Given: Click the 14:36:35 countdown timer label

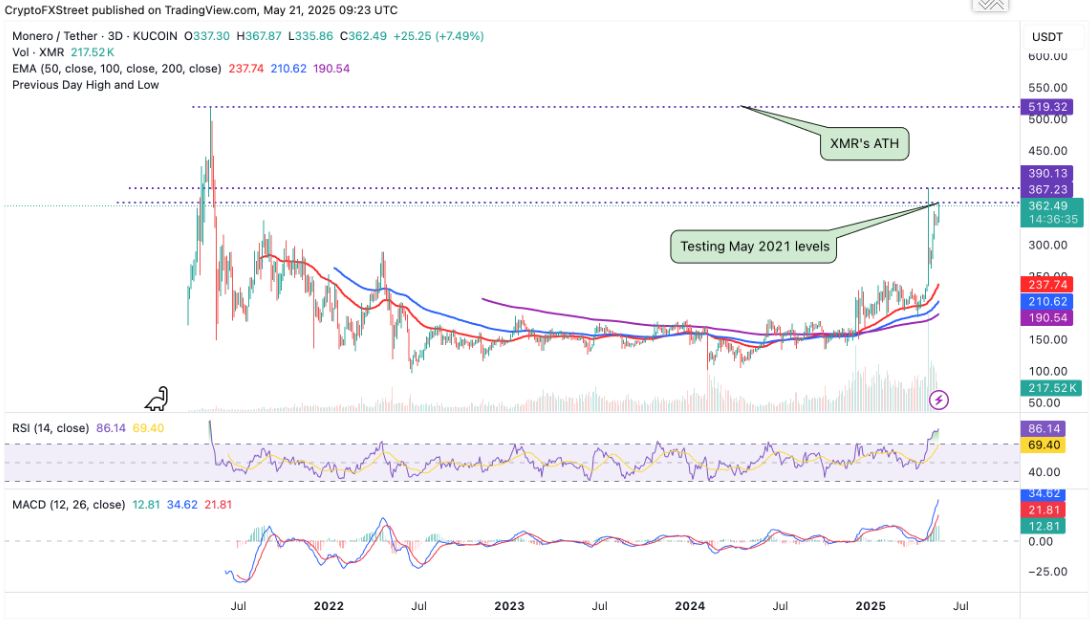Looking at the screenshot, I should click(1051, 219).
